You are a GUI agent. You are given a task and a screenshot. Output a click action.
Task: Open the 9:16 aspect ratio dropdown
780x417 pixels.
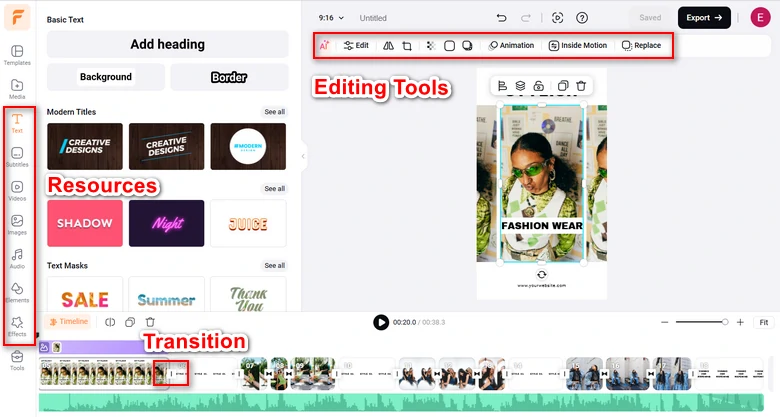(x=331, y=18)
